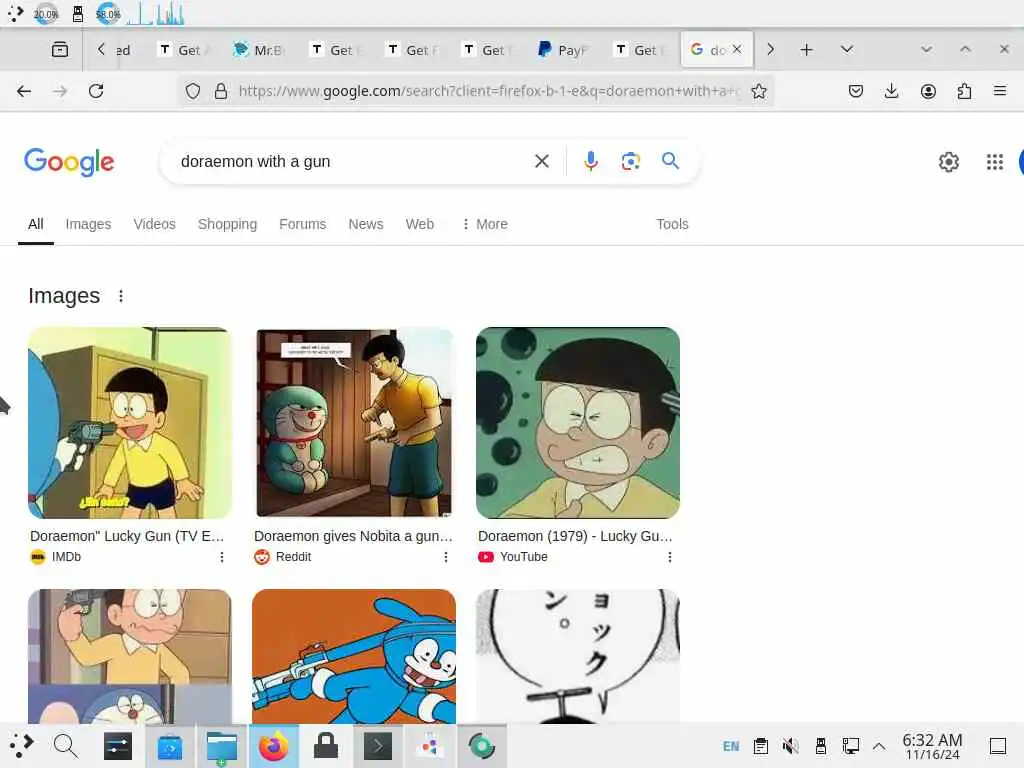
Task: Open the Firefox account icon
Action: coord(928,91)
